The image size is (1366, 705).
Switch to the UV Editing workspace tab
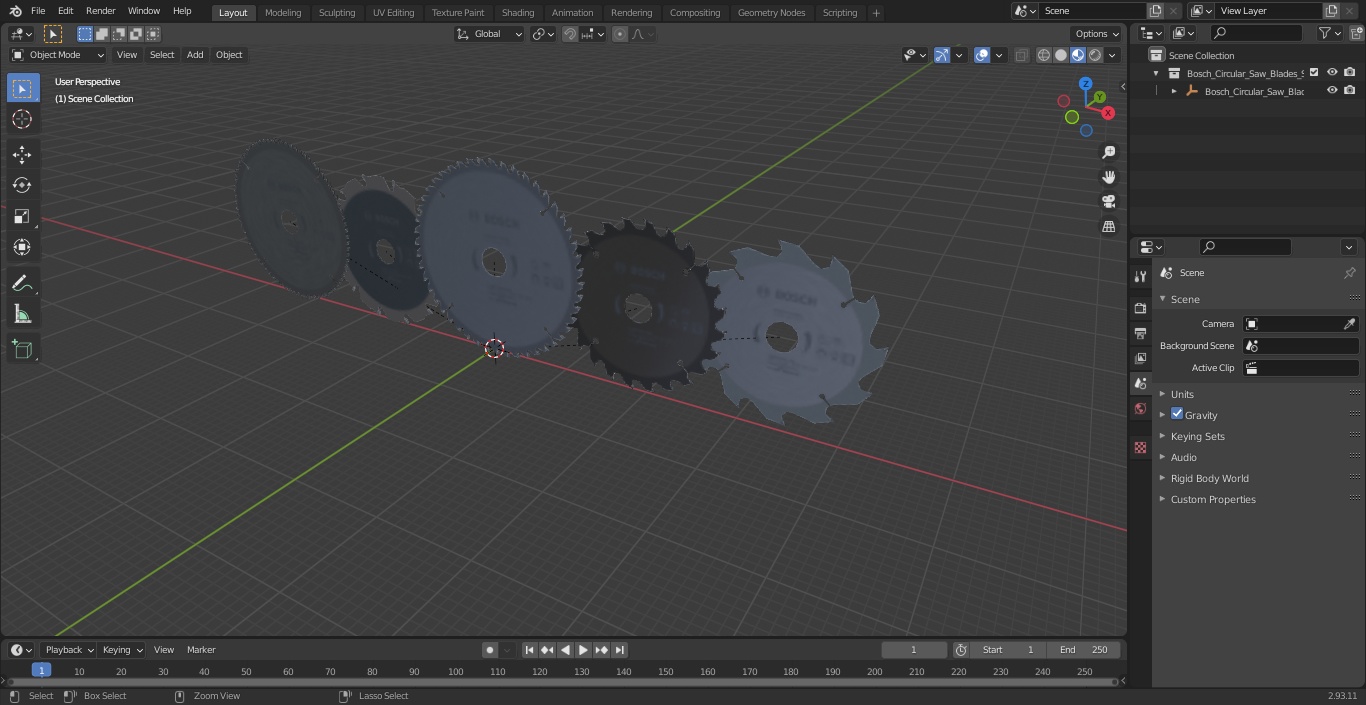[393, 12]
